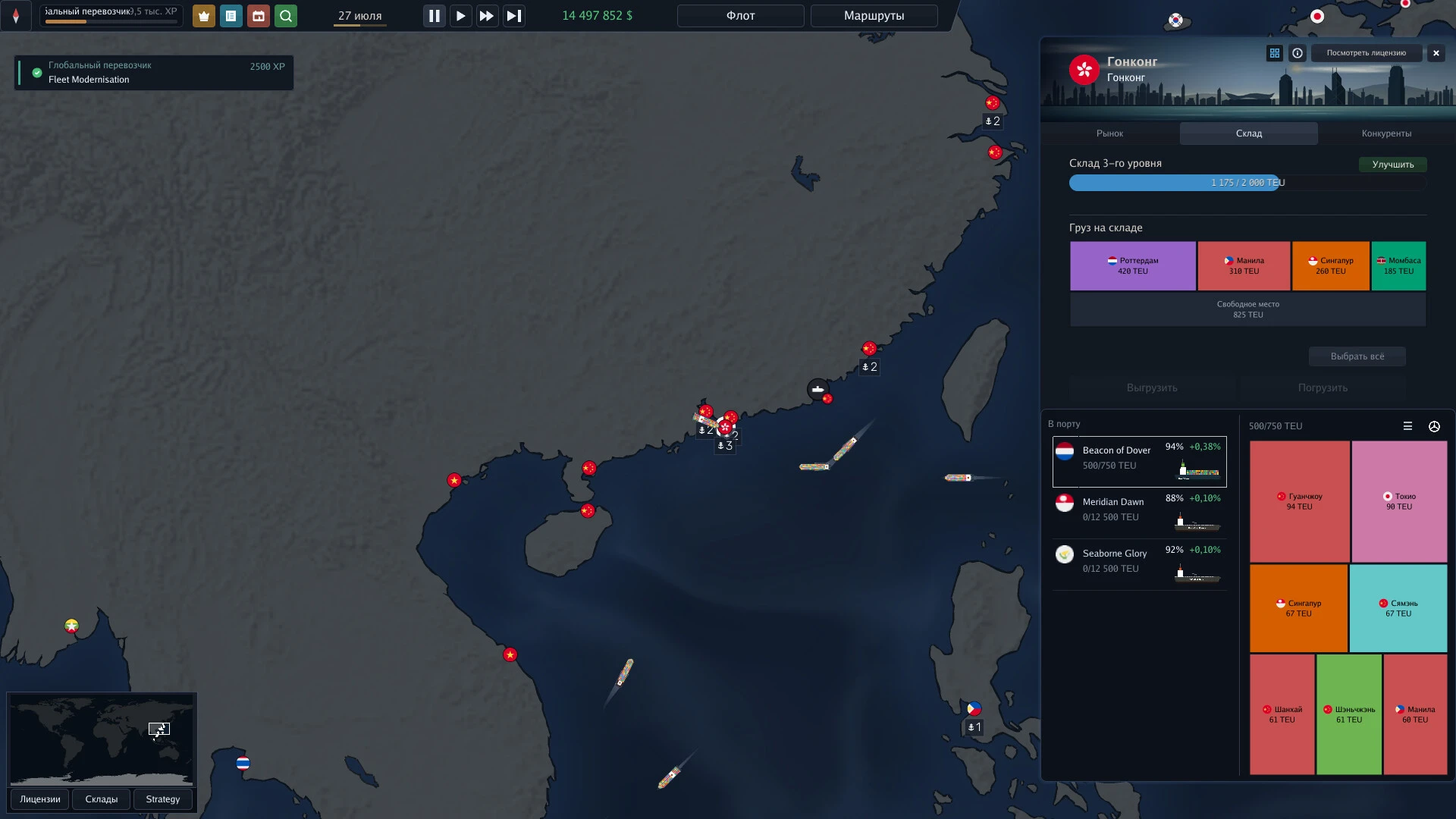This screenshot has width=1456, height=819.
Task: Click the info icon in Hong Kong panel
Action: (1298, 53)
